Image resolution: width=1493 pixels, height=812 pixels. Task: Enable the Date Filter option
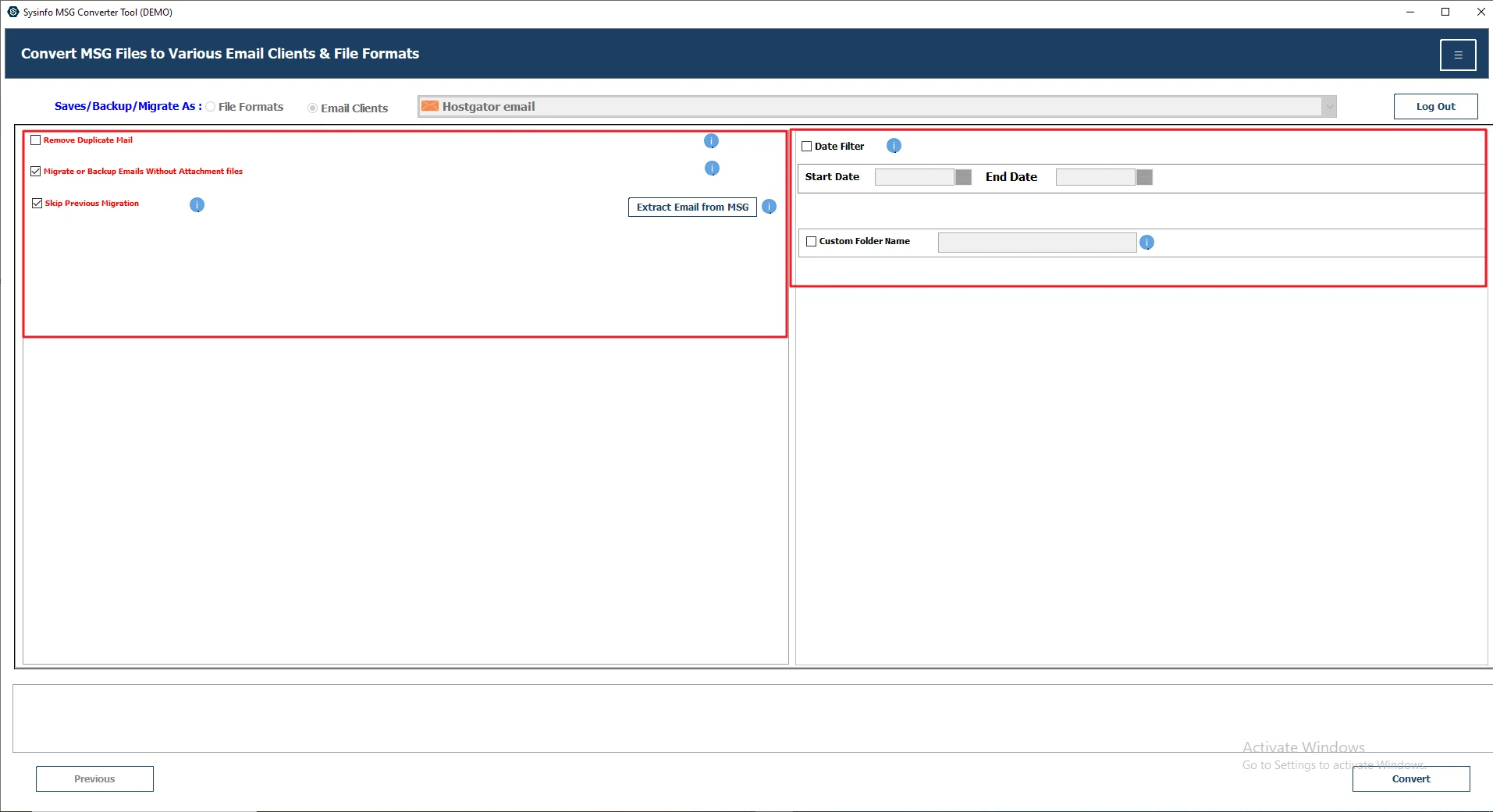(x=807, y=145)
